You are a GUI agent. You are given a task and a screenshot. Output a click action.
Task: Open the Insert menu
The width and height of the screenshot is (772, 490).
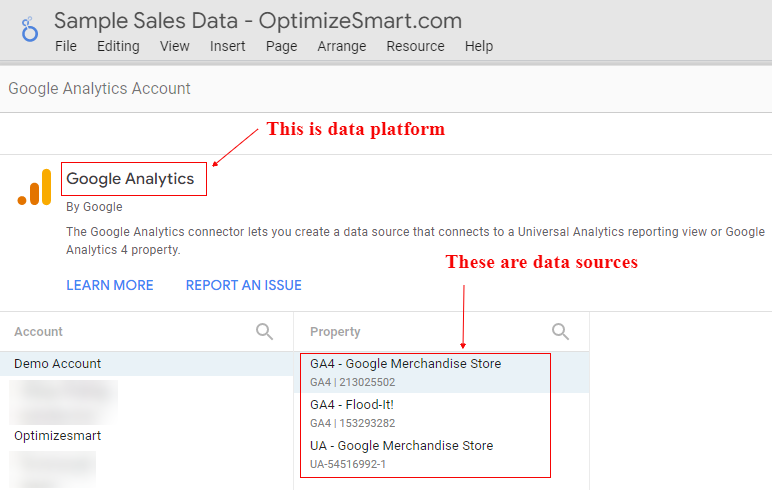coord(227,46)
